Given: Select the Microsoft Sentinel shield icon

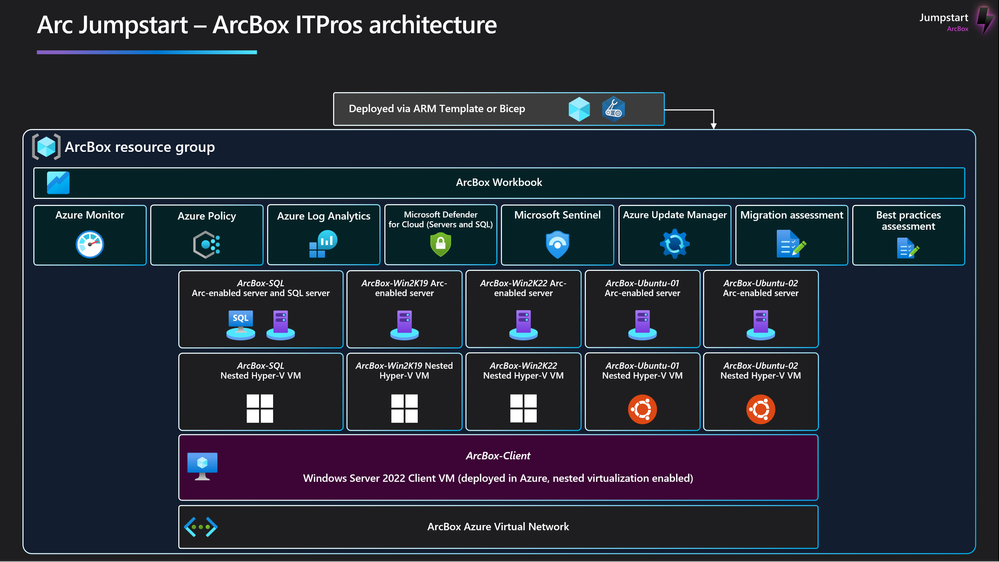Looking at the screenshot, I should [x=557, y=245].
